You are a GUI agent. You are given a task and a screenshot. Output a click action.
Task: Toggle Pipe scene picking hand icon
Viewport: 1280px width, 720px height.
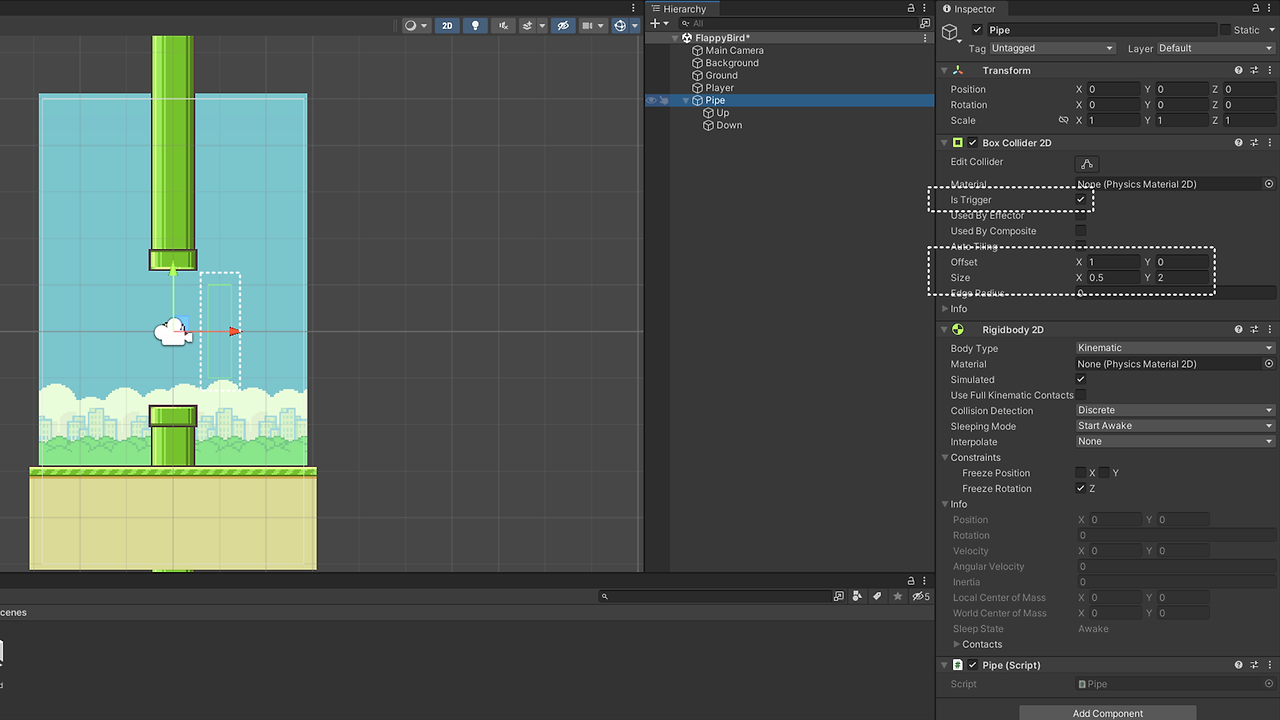[664, 100]
